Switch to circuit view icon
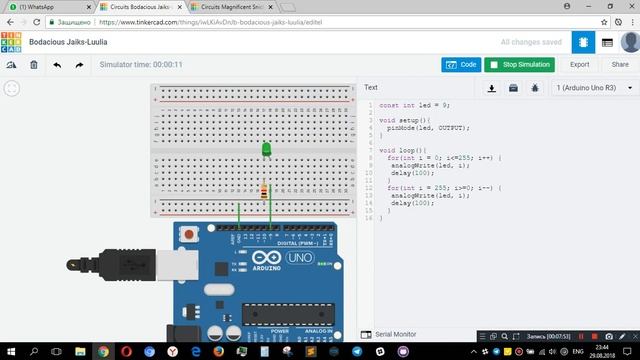The width and height of the screenshot is (640, 360). (x=583, y=42)
